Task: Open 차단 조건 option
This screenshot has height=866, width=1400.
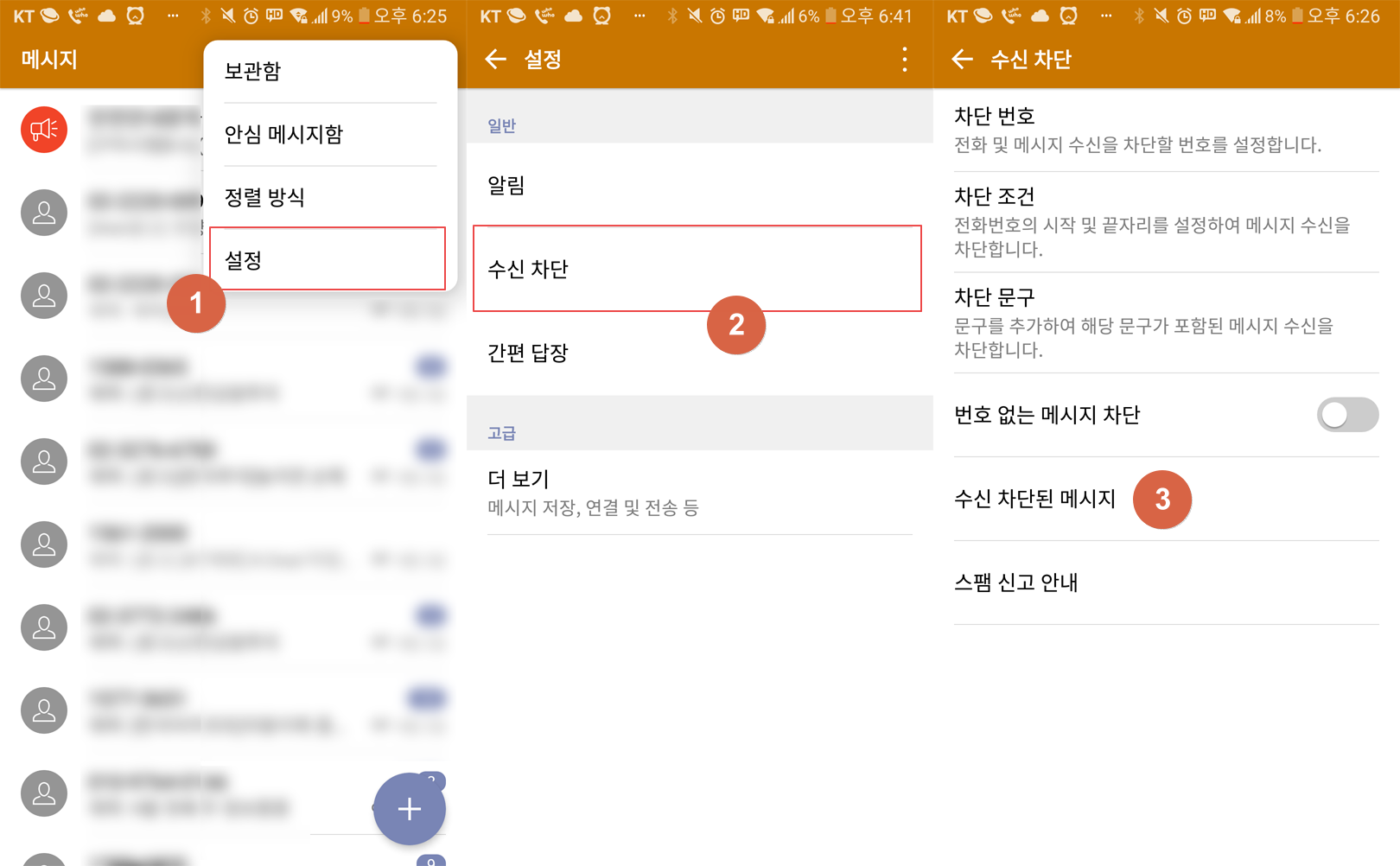Action: 1167,222
